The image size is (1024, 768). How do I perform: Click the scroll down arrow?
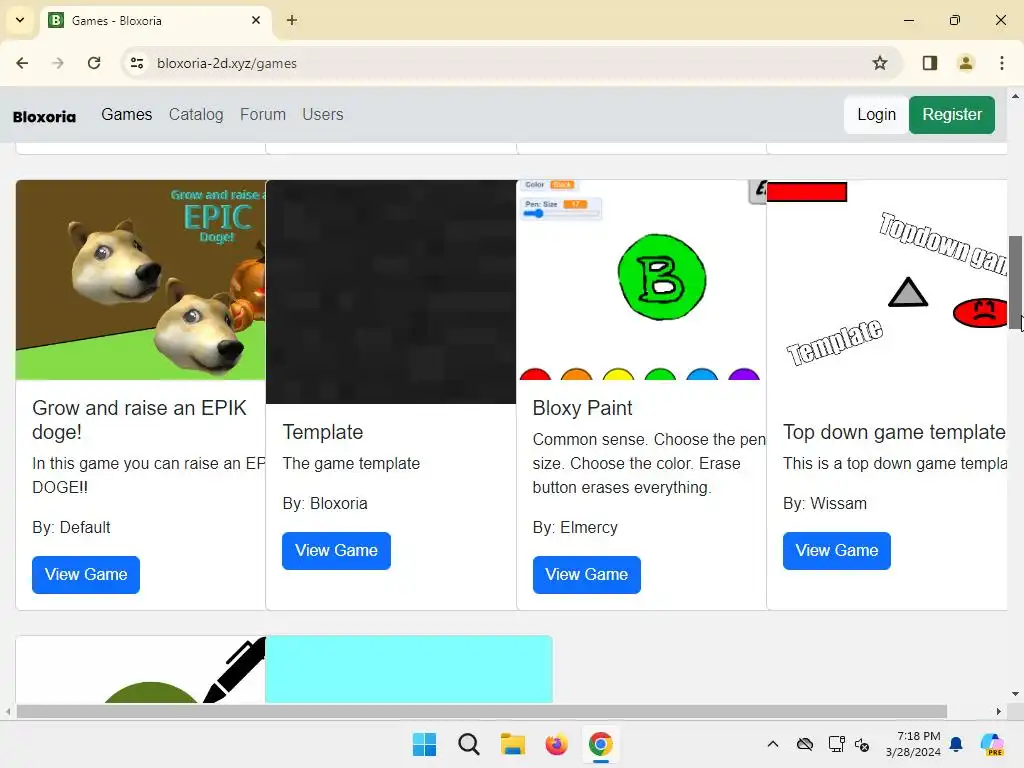(1015, 694)
